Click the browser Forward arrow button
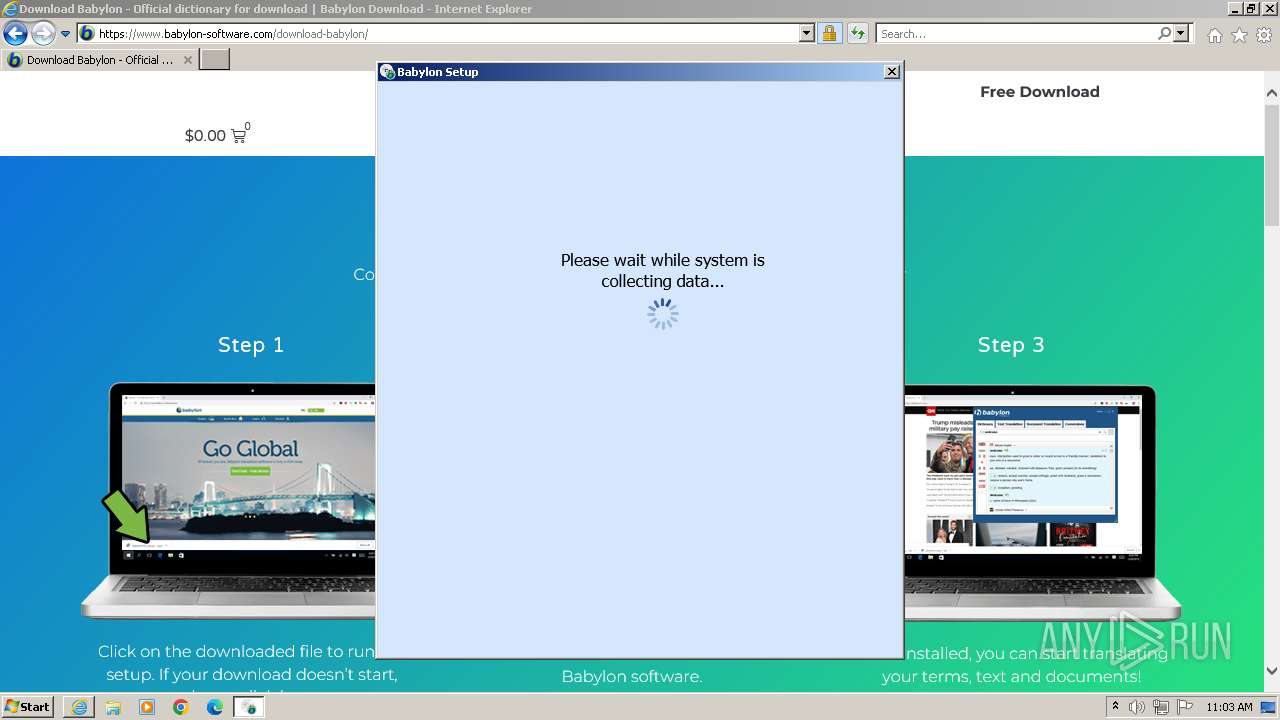 (43, 34)
